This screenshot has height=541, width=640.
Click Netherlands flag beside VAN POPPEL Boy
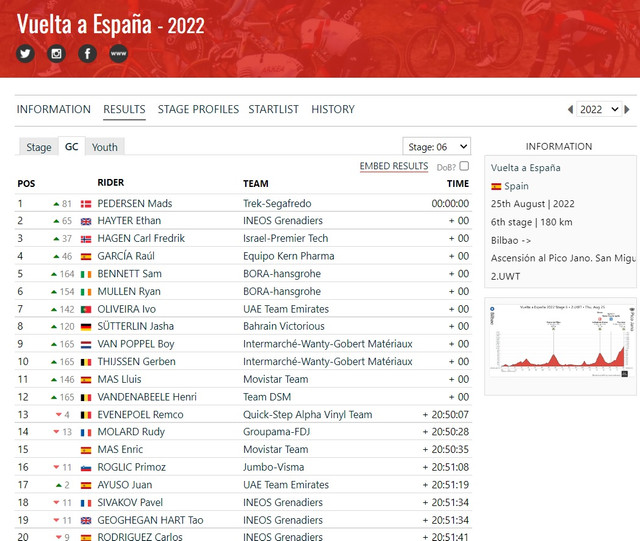coord(86,345)
